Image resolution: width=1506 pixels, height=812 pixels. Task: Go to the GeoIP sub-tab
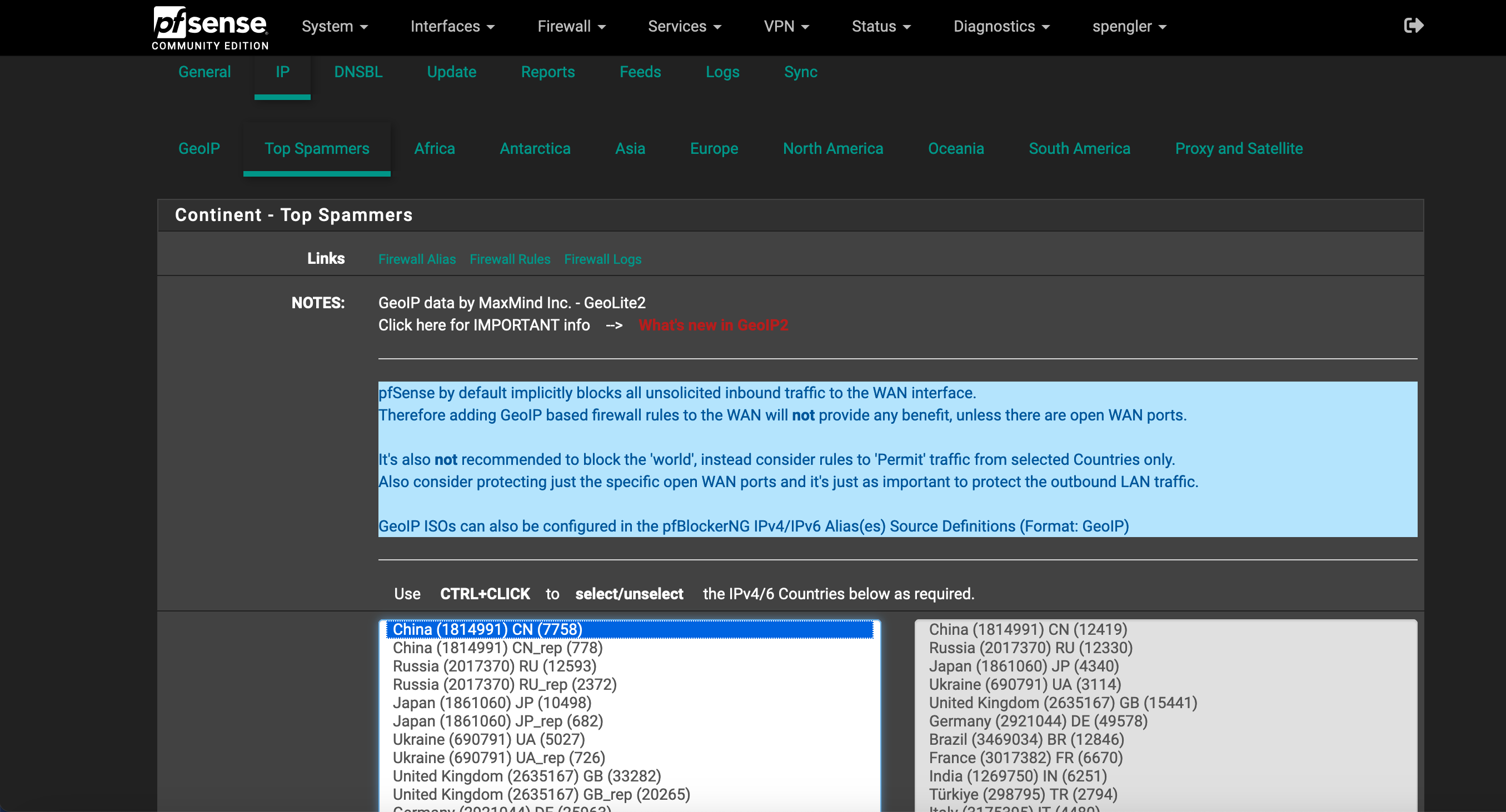pyautogui.click(x=199, y=149)
